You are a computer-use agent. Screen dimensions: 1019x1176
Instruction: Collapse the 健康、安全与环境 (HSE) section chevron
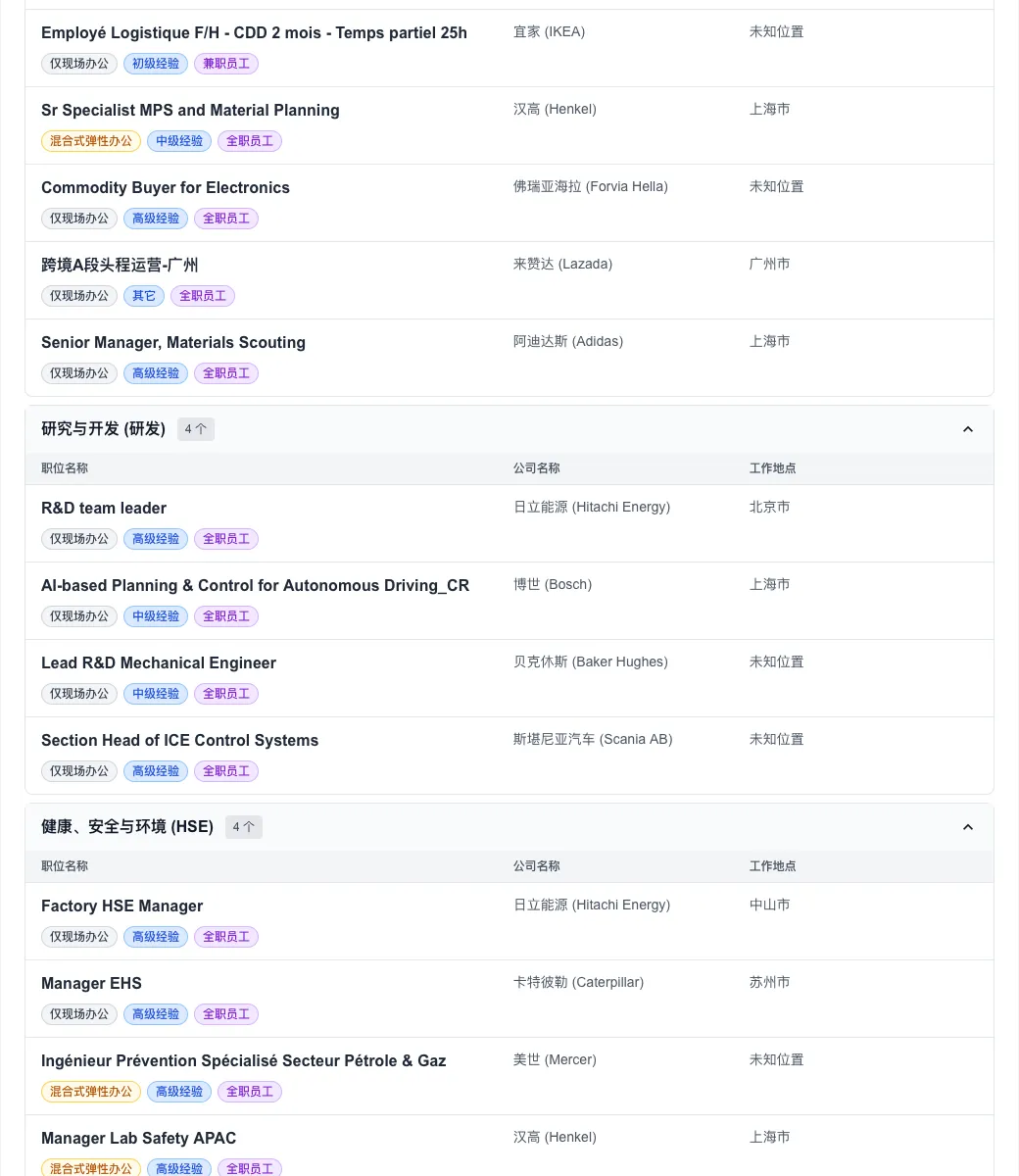[x=968, y=827]
